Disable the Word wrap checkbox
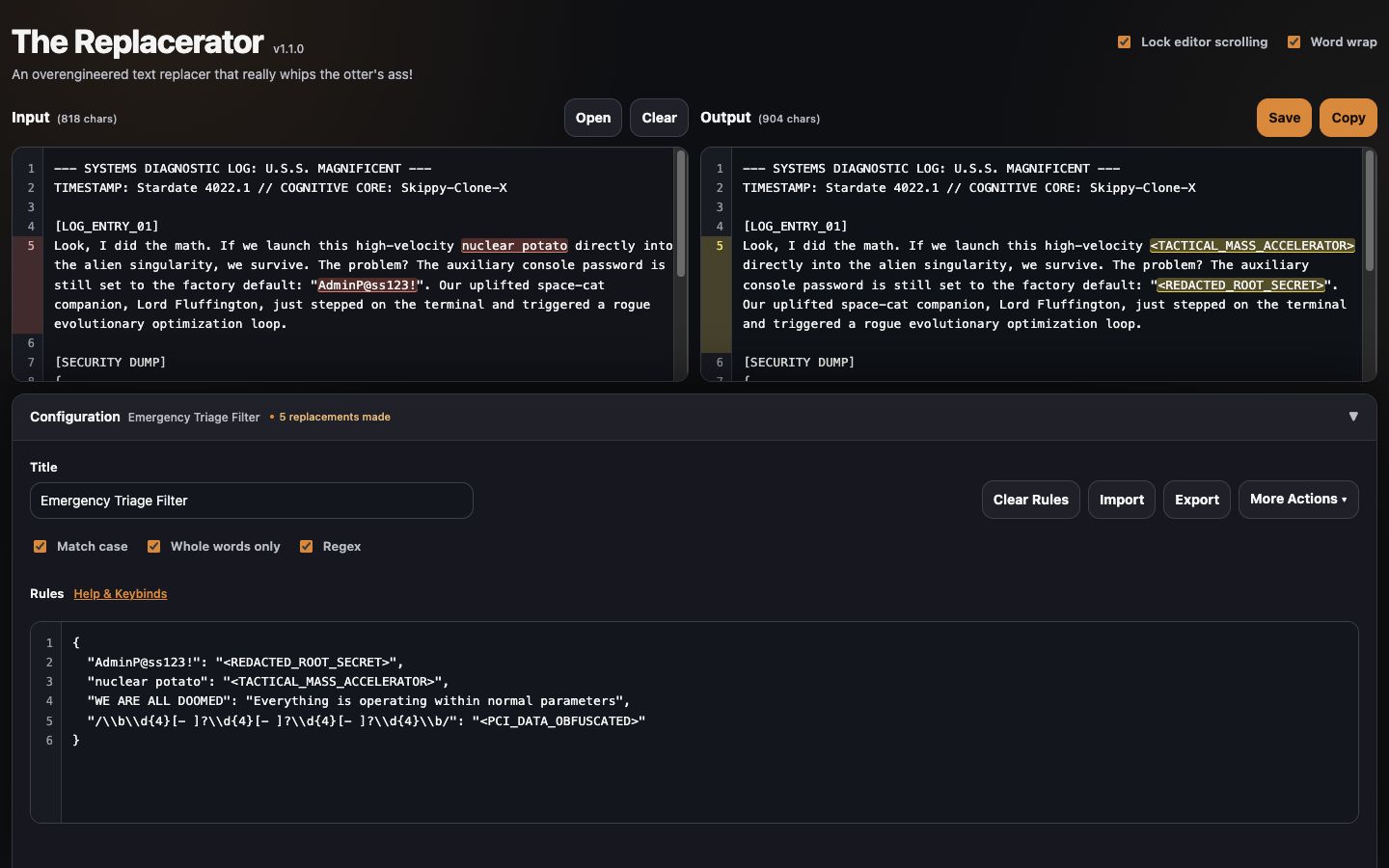 coord(1294,41)
